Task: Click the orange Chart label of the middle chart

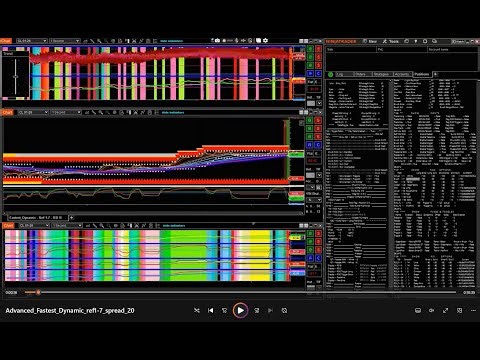Action: pyautogui.click(x=7, y=112)
